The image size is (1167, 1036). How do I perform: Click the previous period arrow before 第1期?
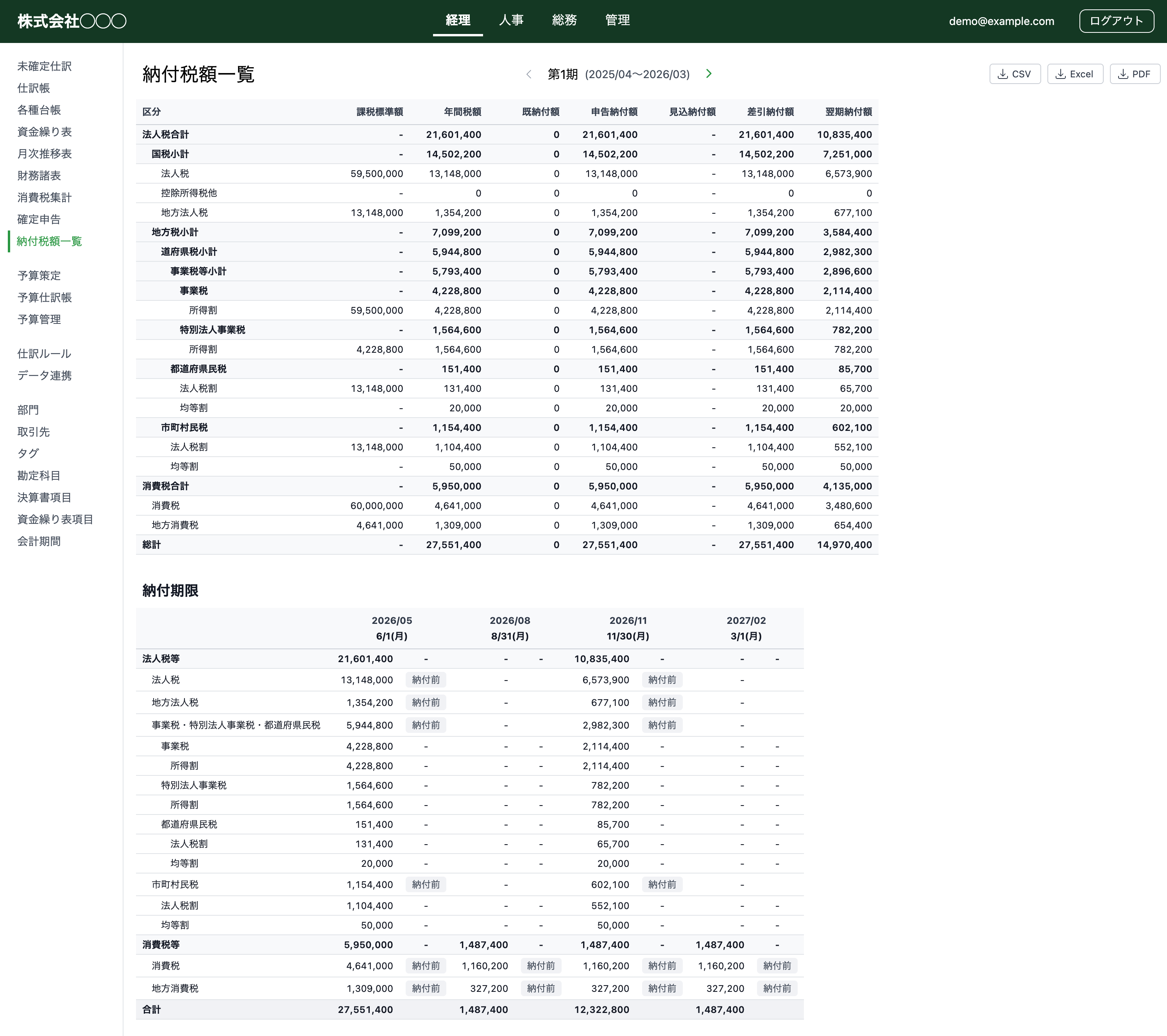(x=530, y=73)
